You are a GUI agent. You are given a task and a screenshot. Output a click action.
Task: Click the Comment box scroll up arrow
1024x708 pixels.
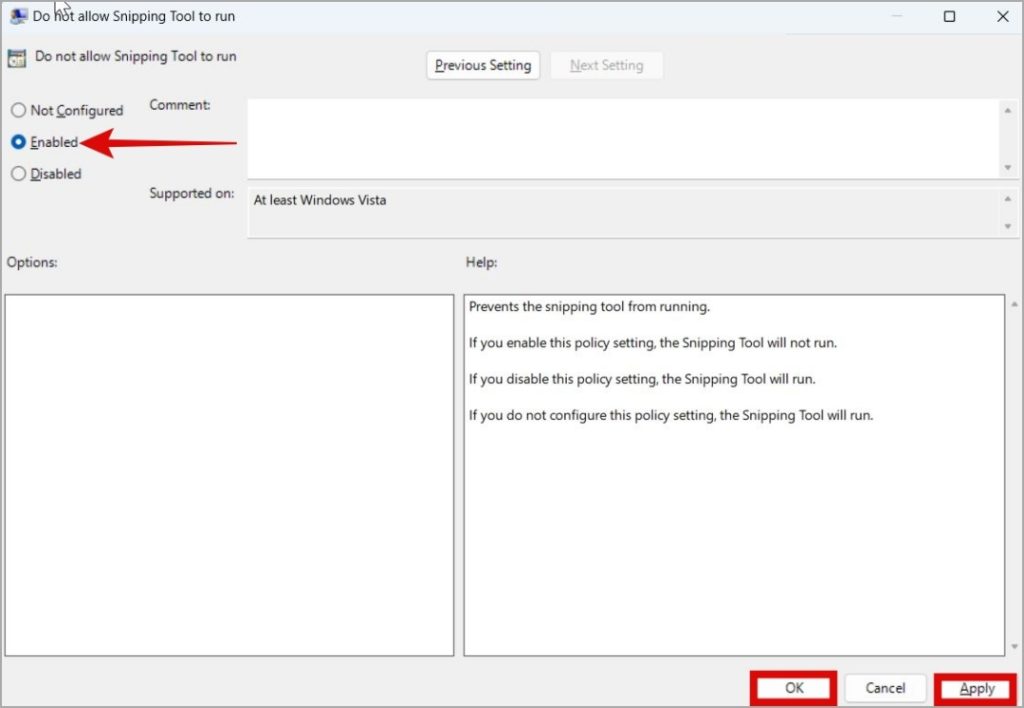click(1008, 110)
